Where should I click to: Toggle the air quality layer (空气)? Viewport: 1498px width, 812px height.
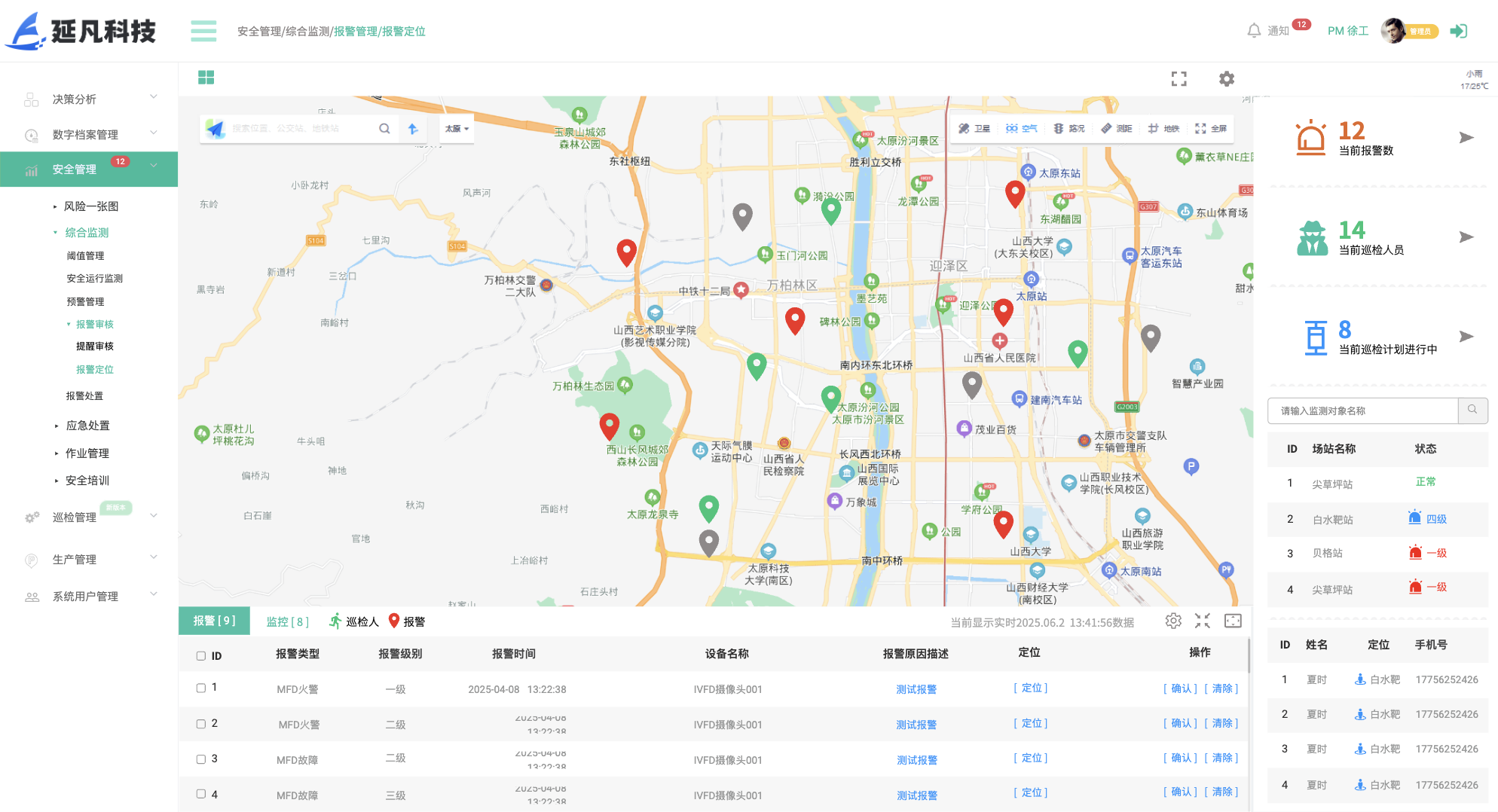1021,128
